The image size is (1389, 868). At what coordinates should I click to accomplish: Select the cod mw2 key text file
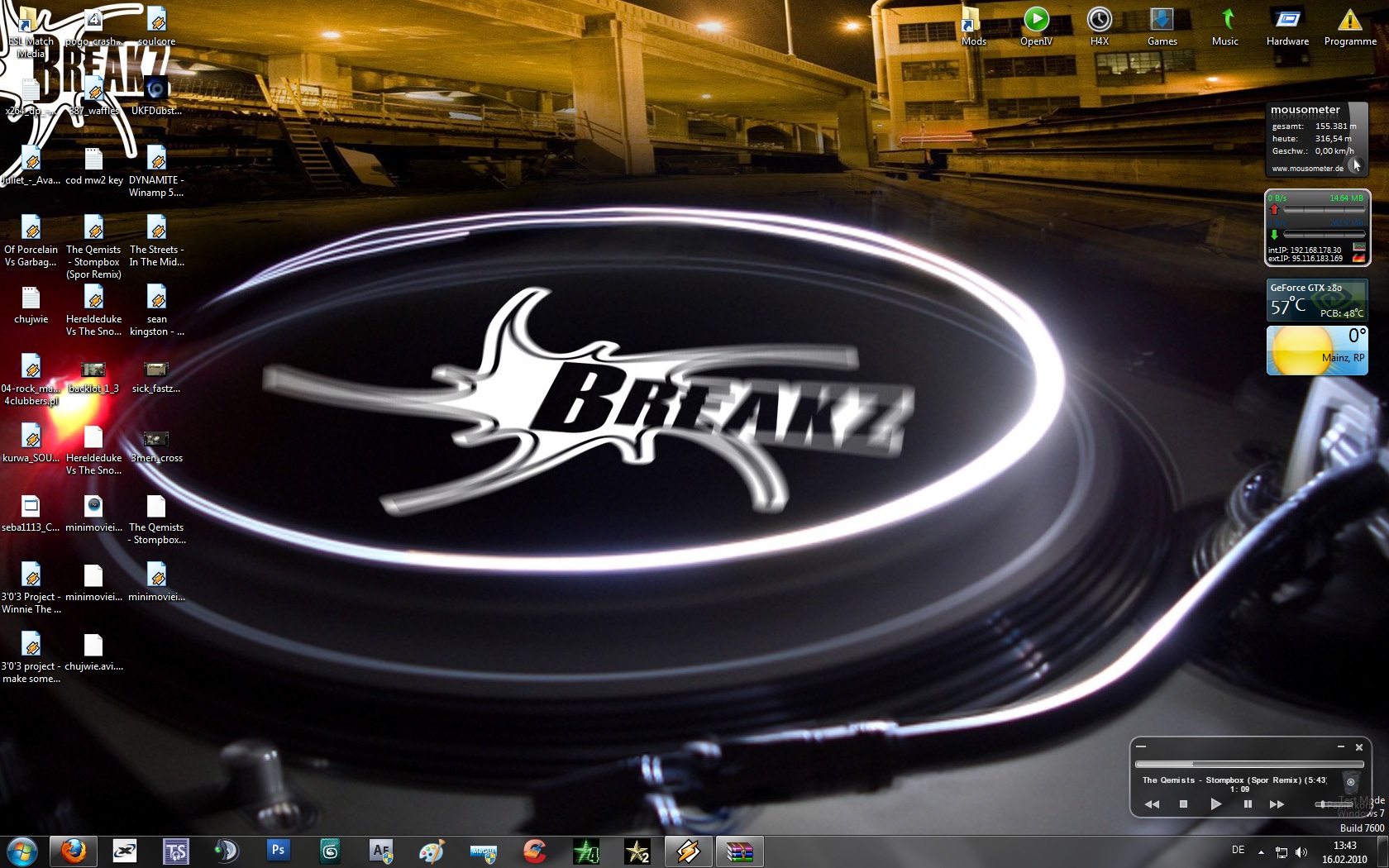(93, 165)
